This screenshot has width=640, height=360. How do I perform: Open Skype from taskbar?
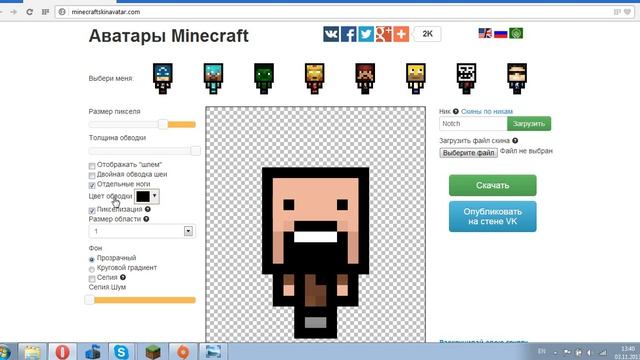(x=121, y=351)
